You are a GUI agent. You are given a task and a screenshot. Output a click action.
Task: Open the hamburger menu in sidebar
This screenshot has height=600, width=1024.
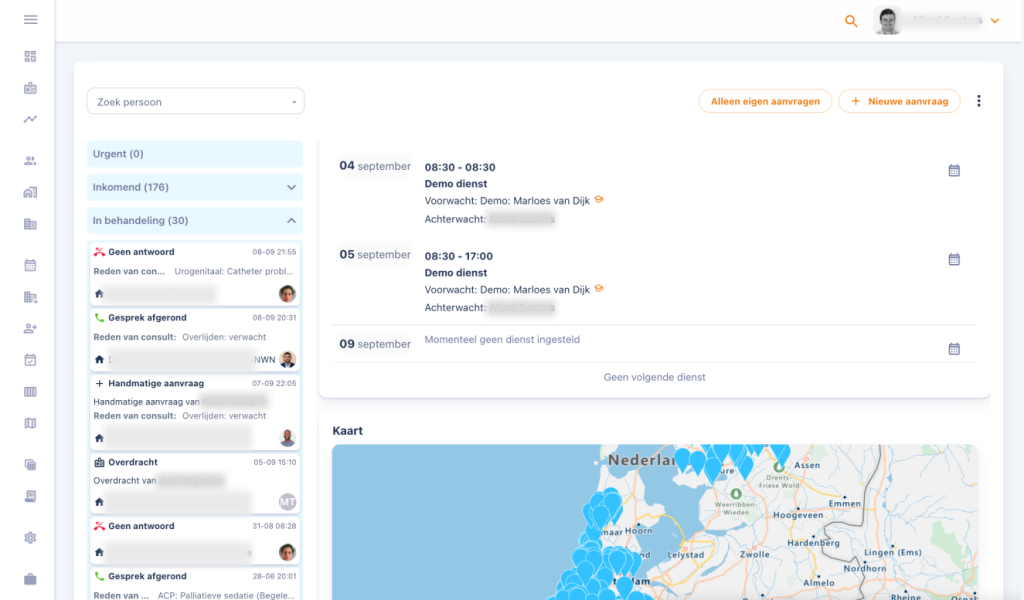click(30, 20)
